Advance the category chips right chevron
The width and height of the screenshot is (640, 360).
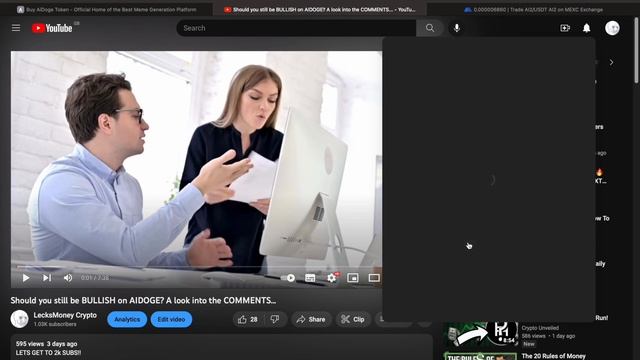(611, 62)
